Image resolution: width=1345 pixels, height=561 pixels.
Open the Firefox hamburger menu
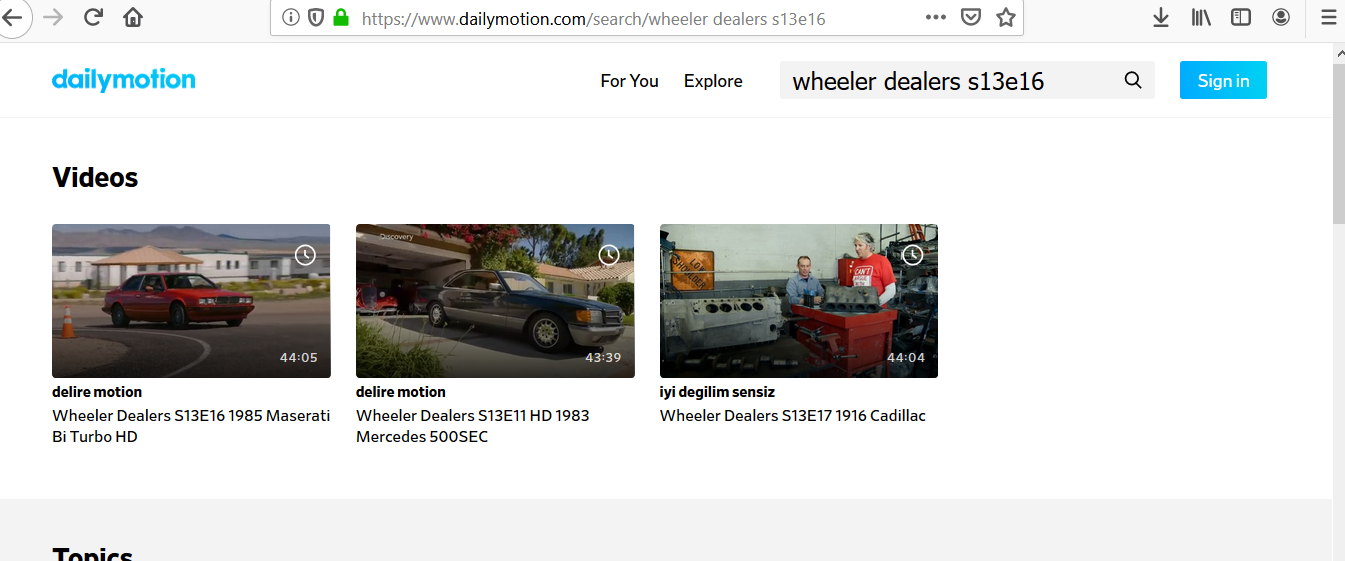pyautogui.click(x=1328, y=17)
